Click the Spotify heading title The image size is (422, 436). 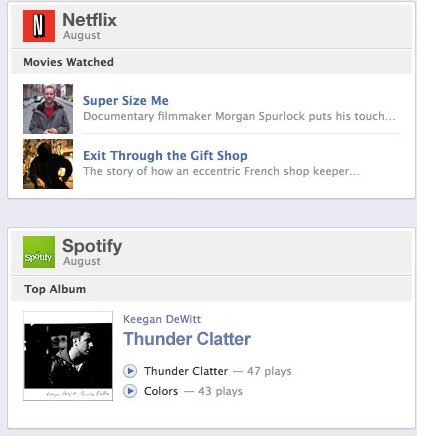point(92,246)
